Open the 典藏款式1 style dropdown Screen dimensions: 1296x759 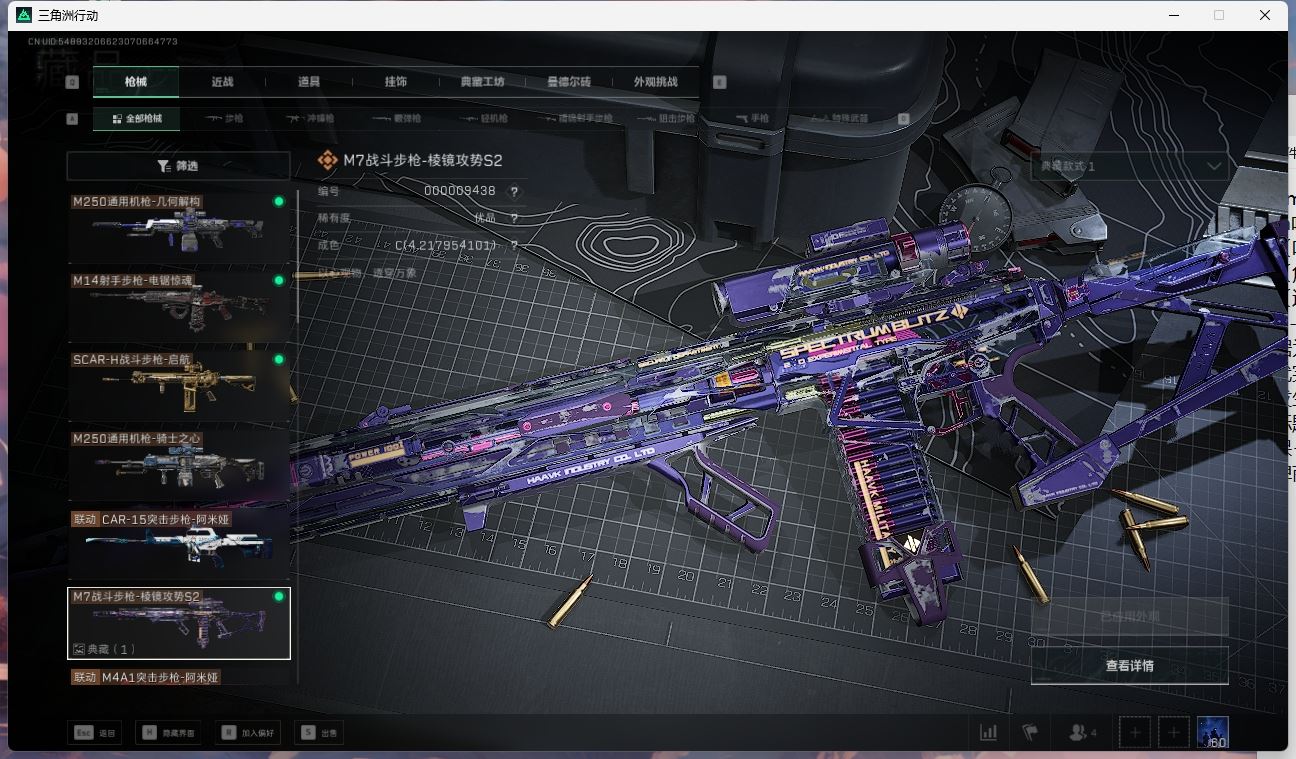[1130, 166]
